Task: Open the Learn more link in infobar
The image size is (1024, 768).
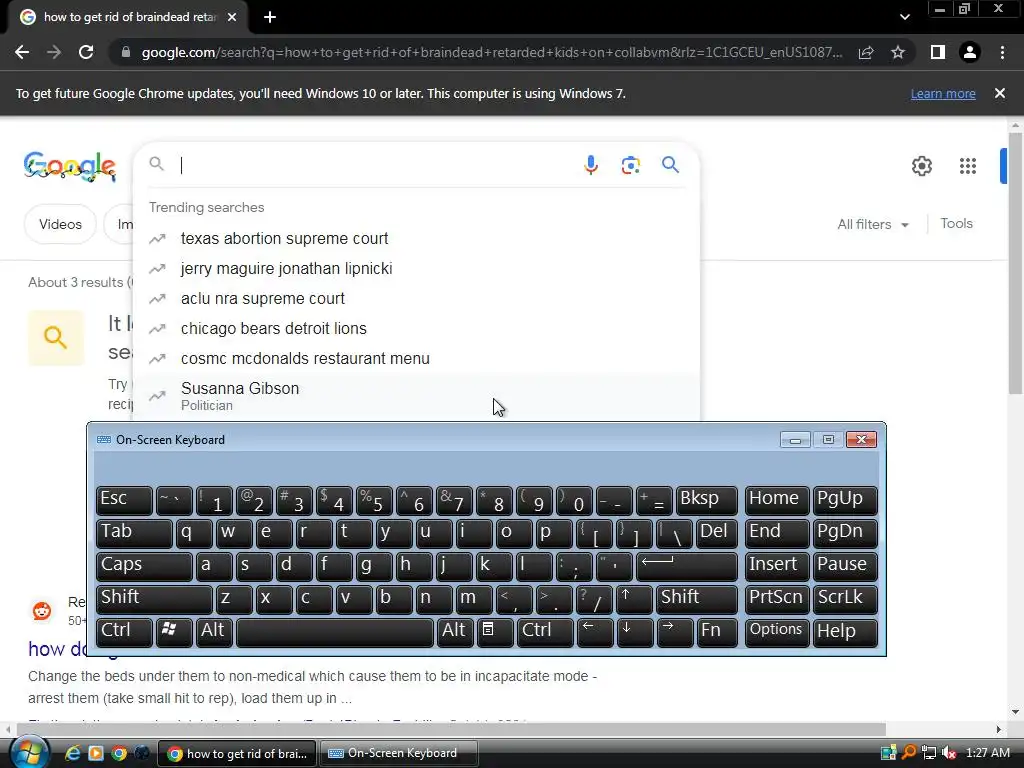Action: pyautogui.click(x=943, y=93)
